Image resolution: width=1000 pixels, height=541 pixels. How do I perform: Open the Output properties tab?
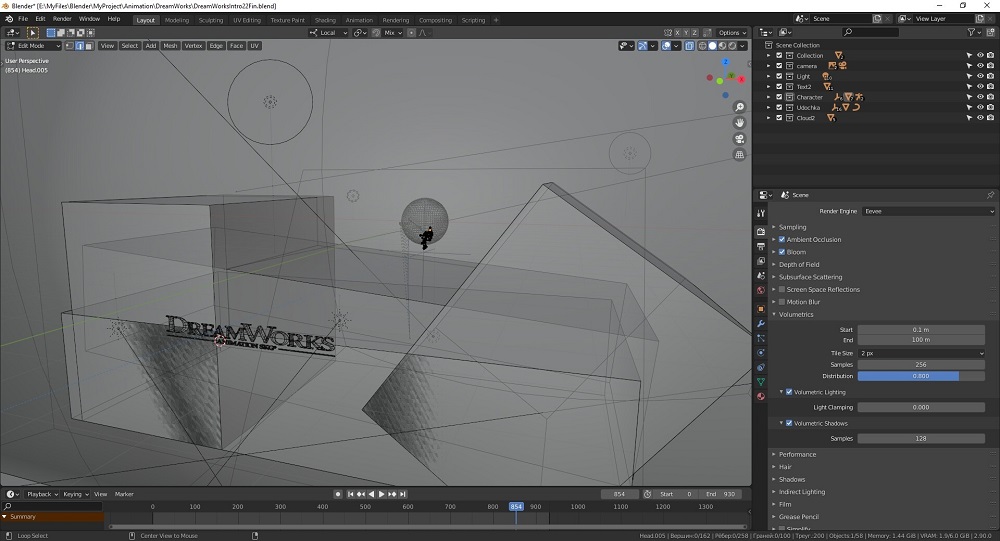pyautogui.click(x=761, y=246)
